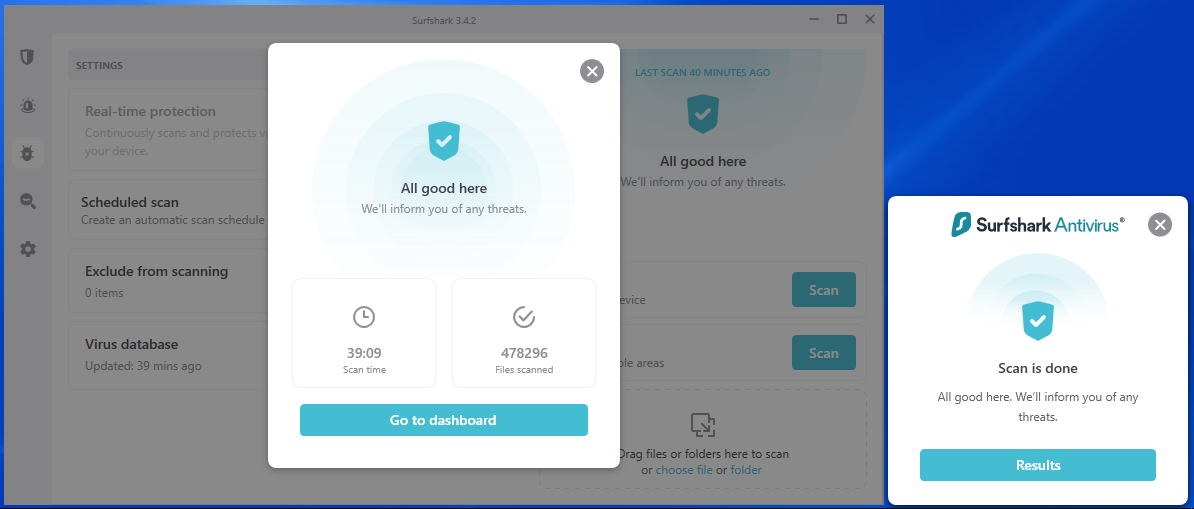
Task: Maximize the Surfshark window
Action: 842,19
